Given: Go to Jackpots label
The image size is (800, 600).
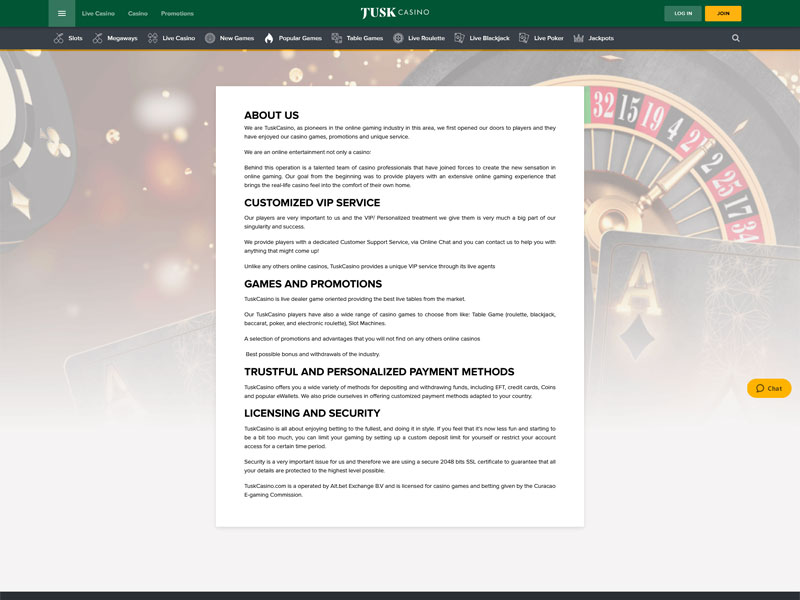Looking at the screenshot, I should (601, 38).
